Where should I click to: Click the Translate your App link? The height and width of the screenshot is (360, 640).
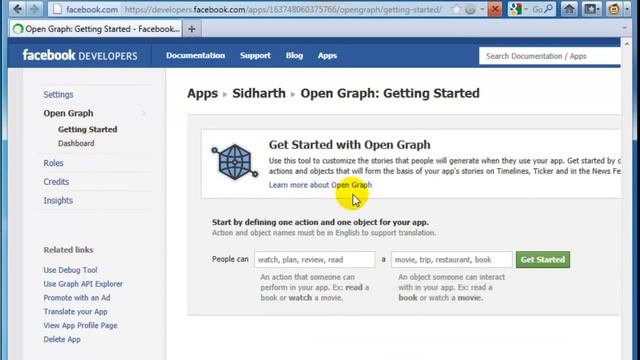(76, 311)
